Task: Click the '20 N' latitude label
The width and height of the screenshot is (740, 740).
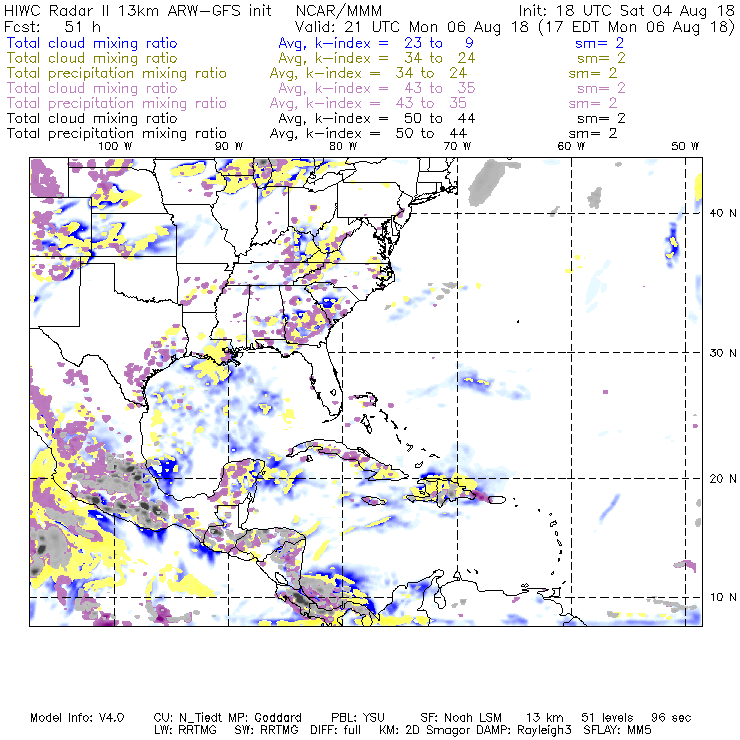Action: tap(723, 479)
